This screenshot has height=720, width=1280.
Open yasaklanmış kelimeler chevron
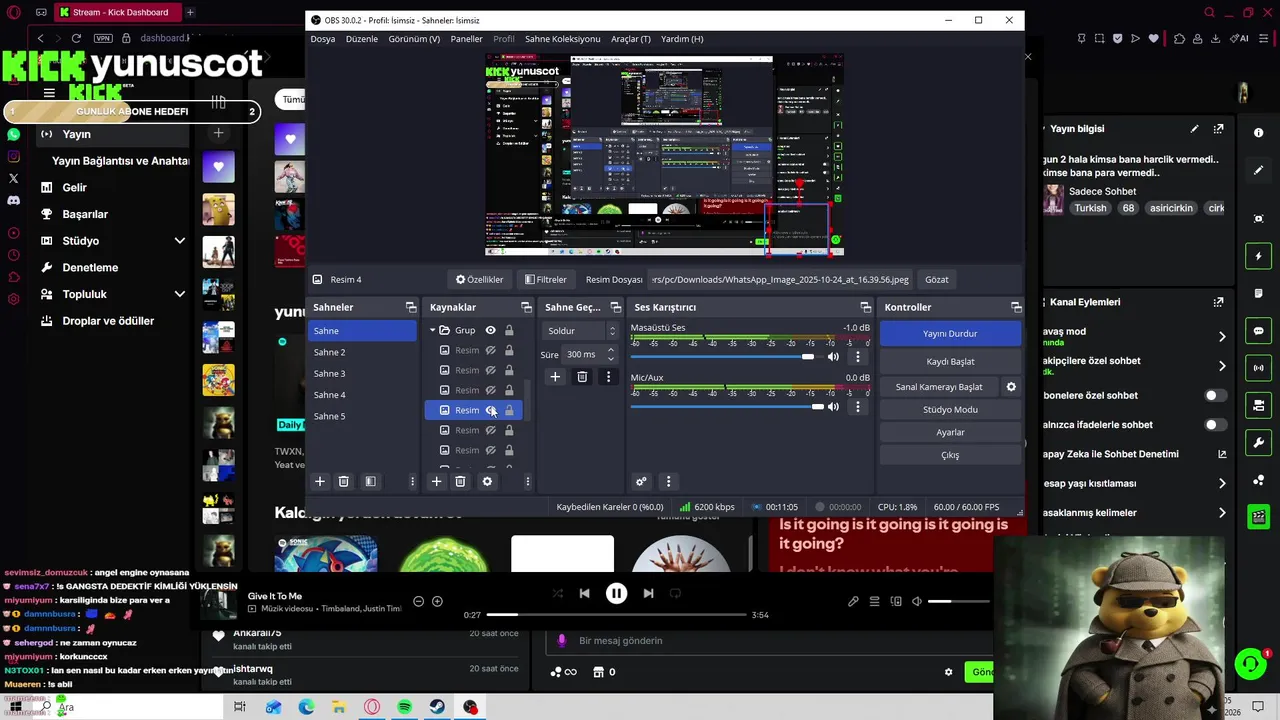pyautogui.click(x=1222, y=513)
